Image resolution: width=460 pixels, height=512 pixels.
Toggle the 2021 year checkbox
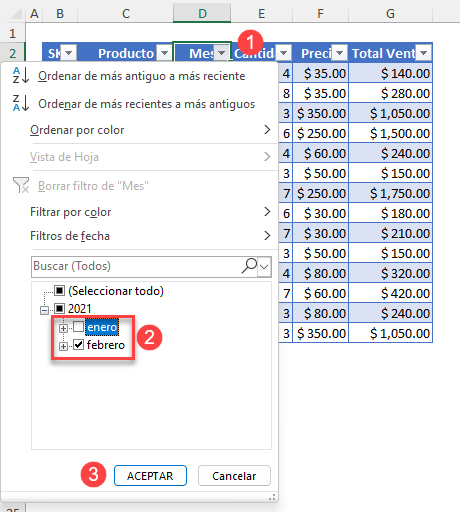click(59, 309)
